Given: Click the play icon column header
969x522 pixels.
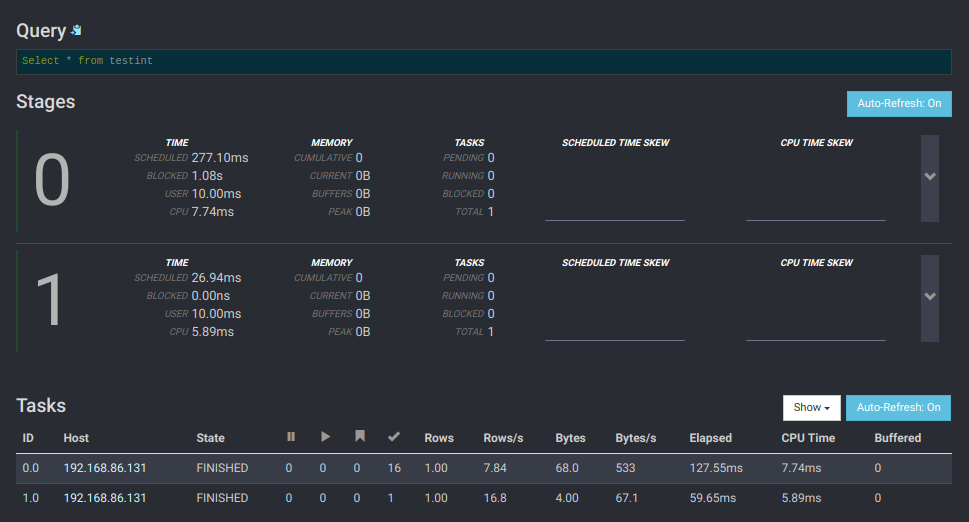Looking at the screenshot, I should (325, 437).
